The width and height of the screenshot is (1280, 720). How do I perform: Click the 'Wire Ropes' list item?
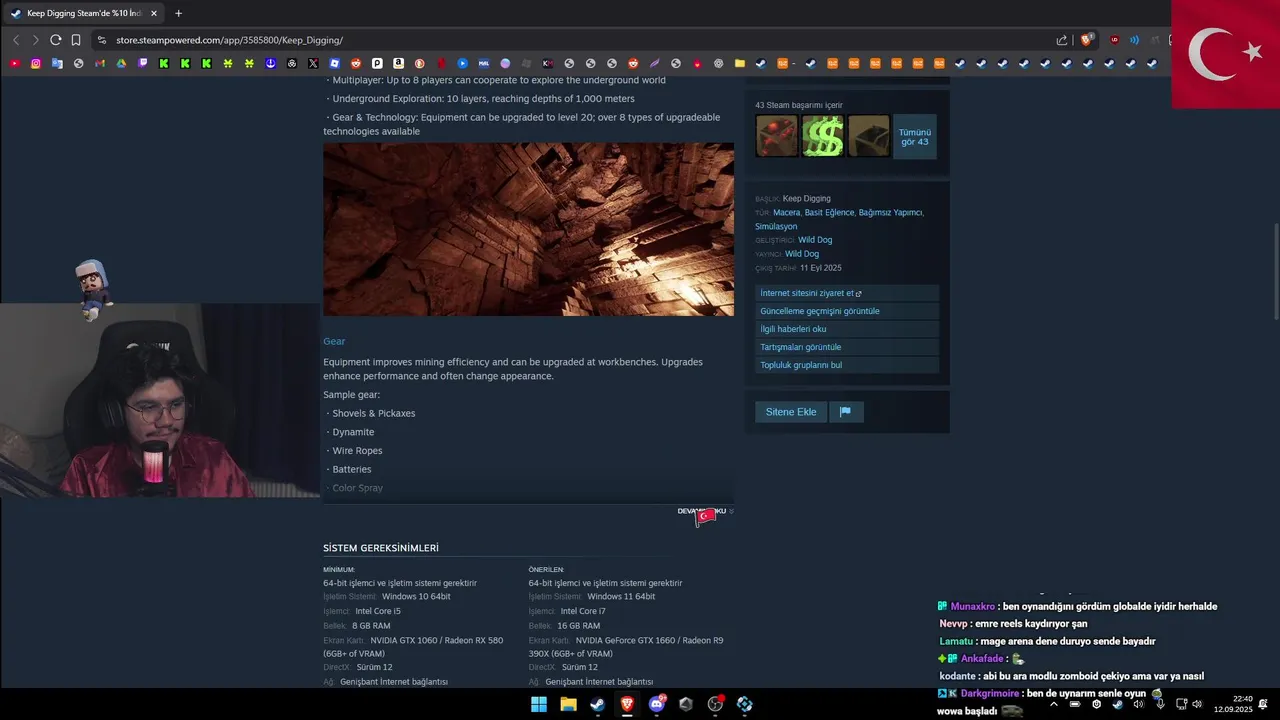pos(357,451)
